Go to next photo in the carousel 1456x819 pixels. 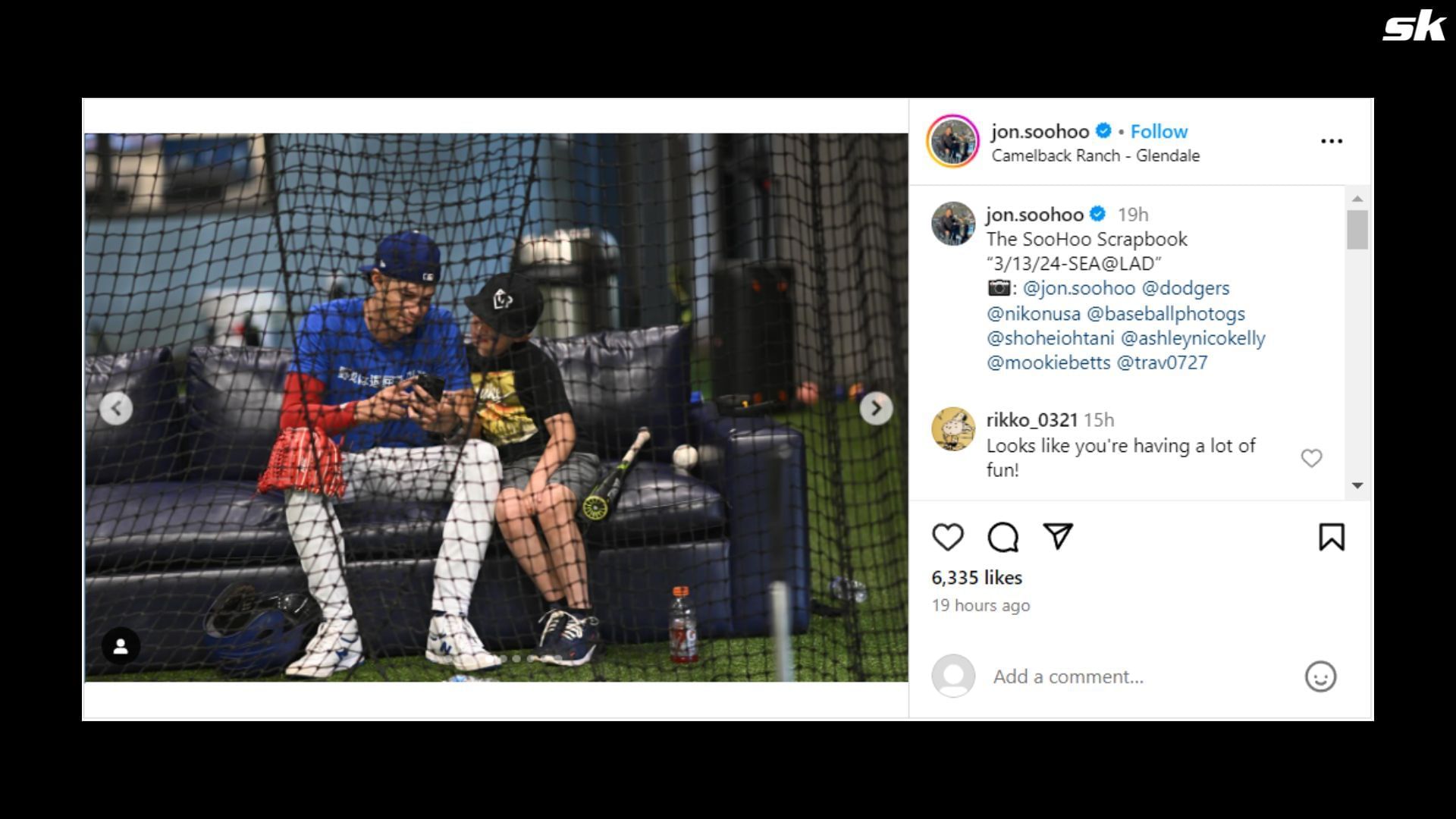pyautogui.click(x=876, y=409)
